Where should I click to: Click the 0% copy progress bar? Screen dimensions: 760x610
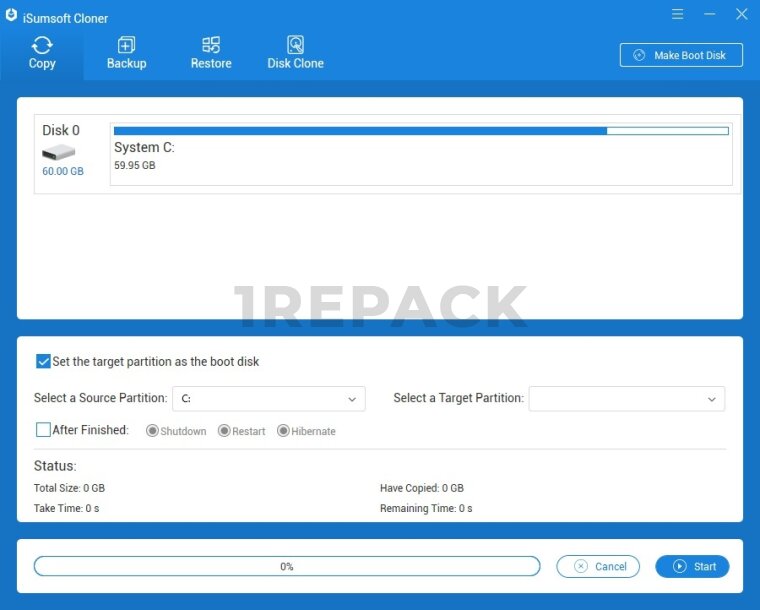click(287, 567)
